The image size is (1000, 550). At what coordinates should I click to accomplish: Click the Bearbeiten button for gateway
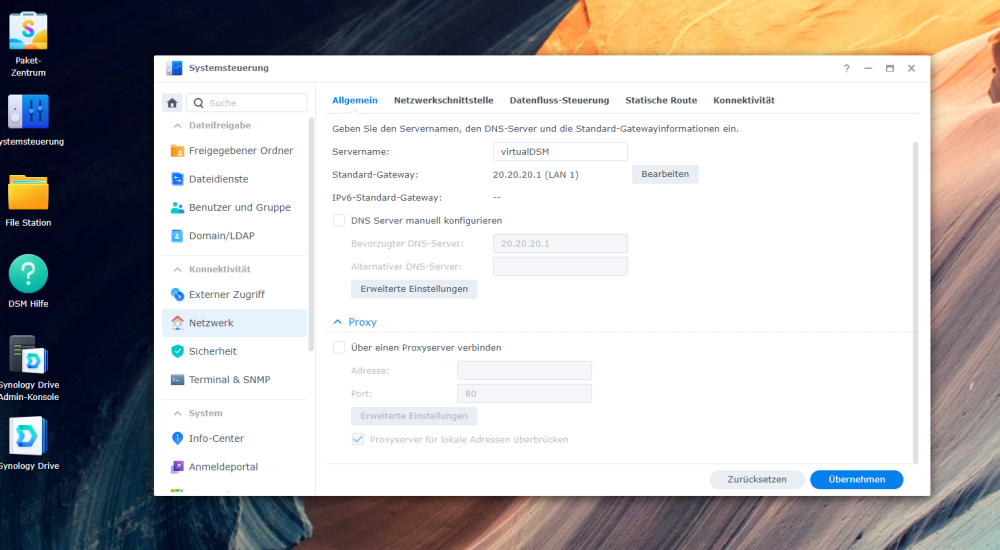(665, 174)
